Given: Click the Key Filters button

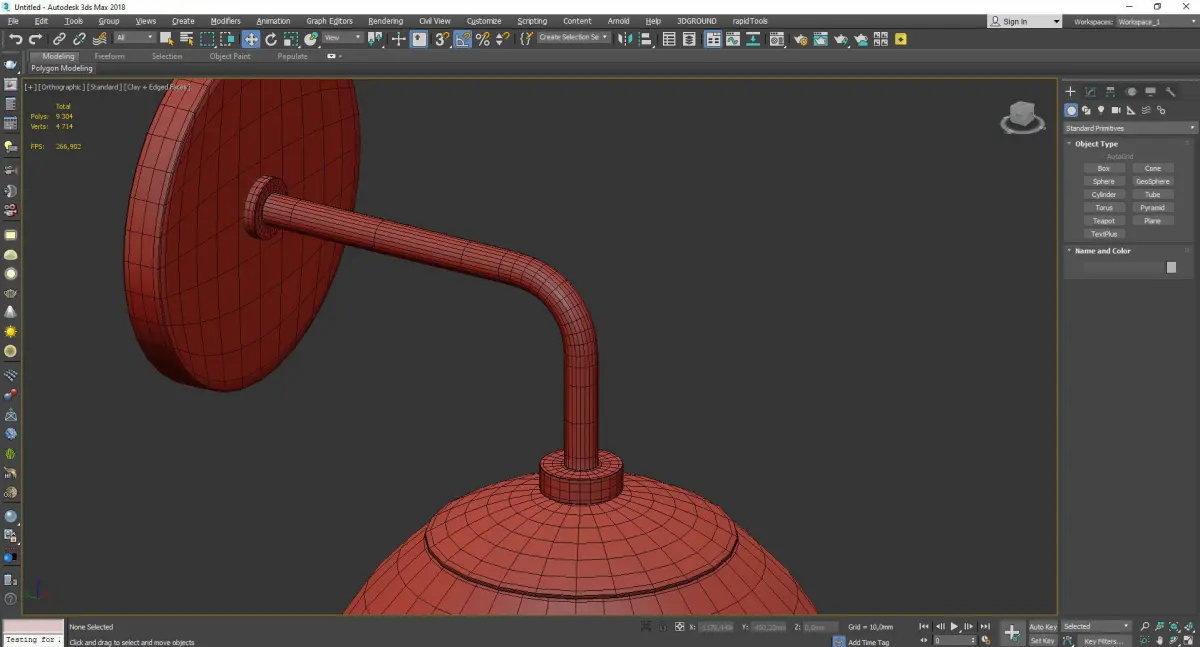Looking at the screenshot, I should click(1103, 641).
